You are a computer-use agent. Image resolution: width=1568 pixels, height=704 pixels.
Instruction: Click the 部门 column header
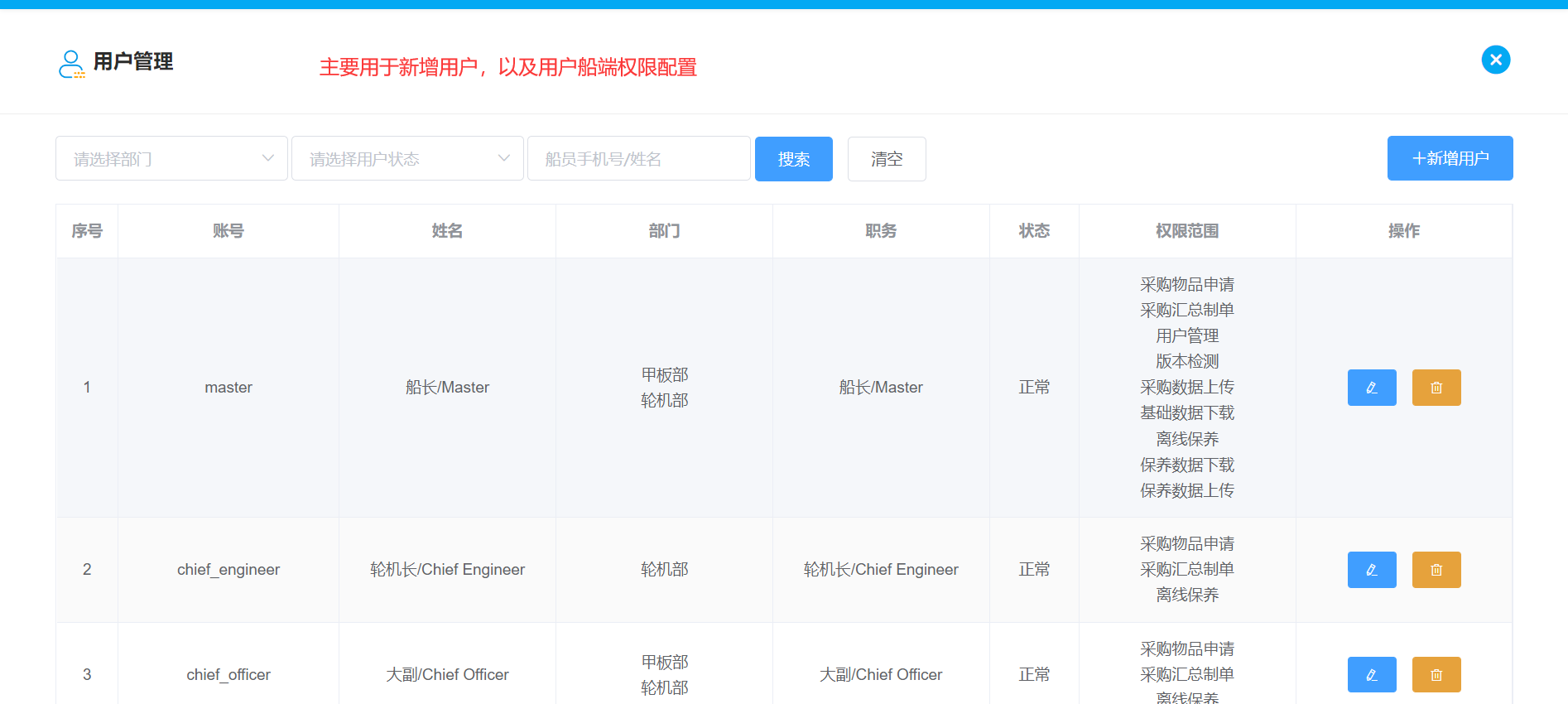tap(664, 231)
